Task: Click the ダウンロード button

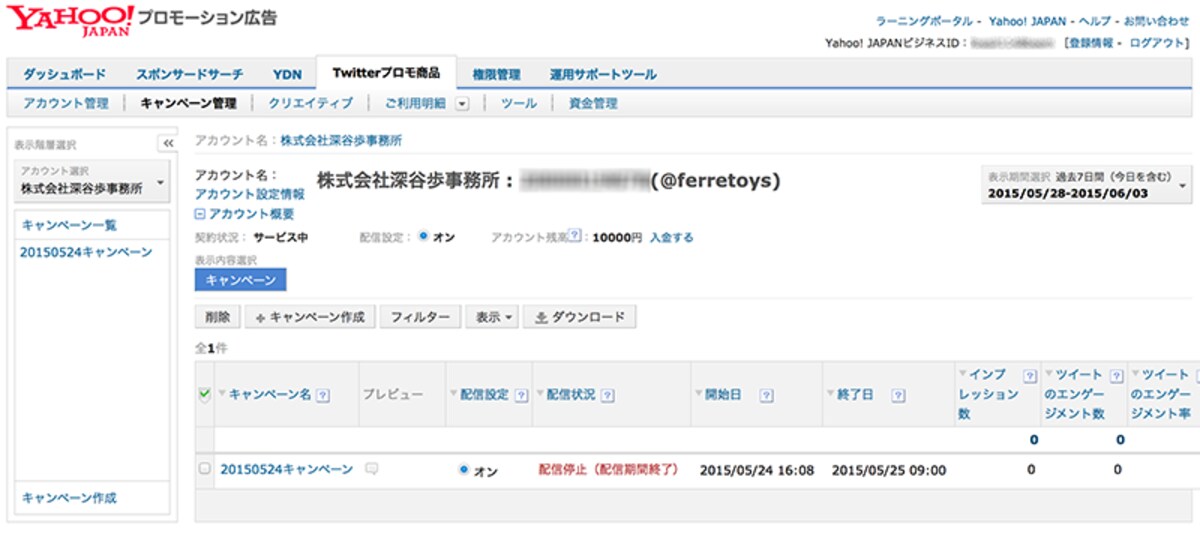Action: 580,317
